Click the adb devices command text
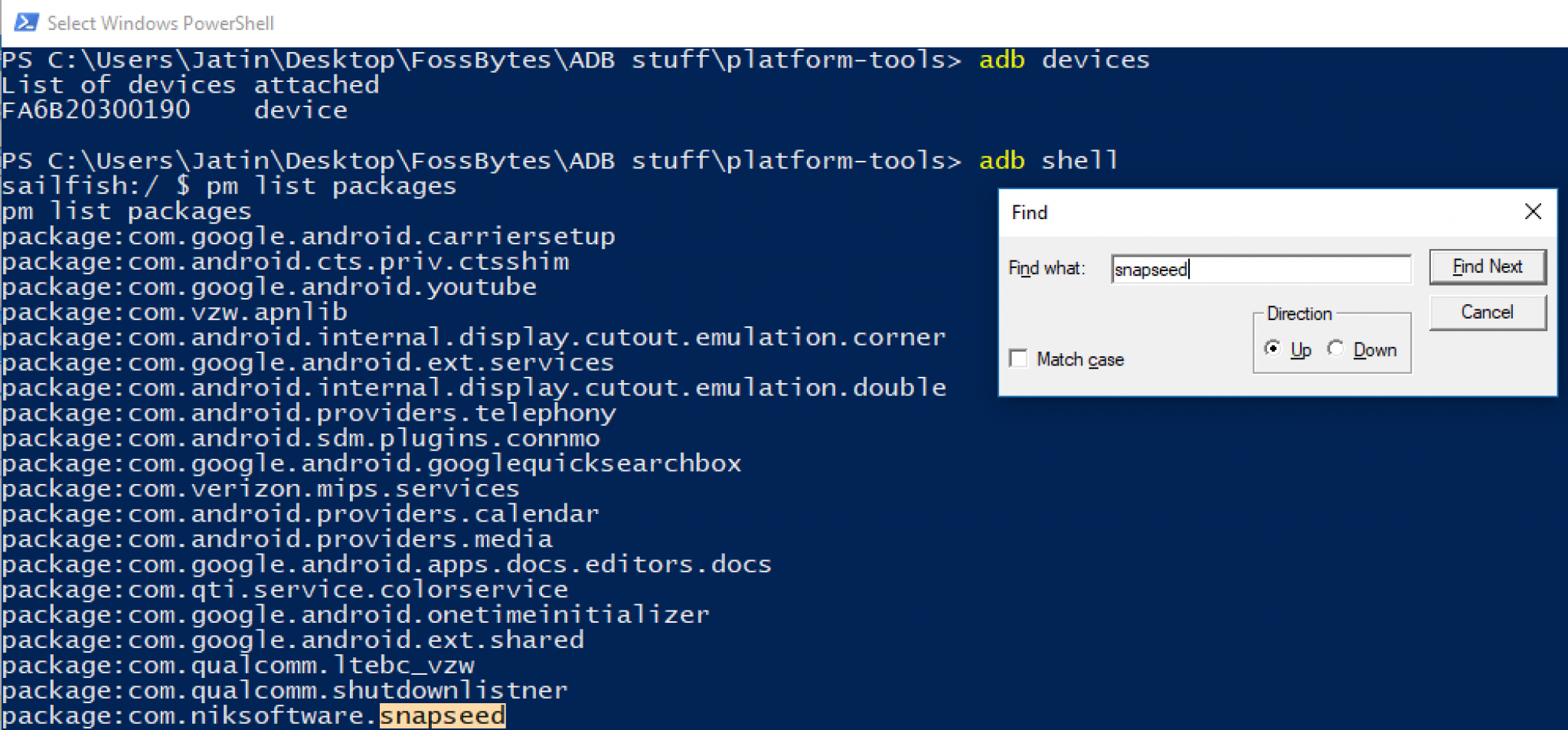 pyautogui.click(x=1063, y=60)
